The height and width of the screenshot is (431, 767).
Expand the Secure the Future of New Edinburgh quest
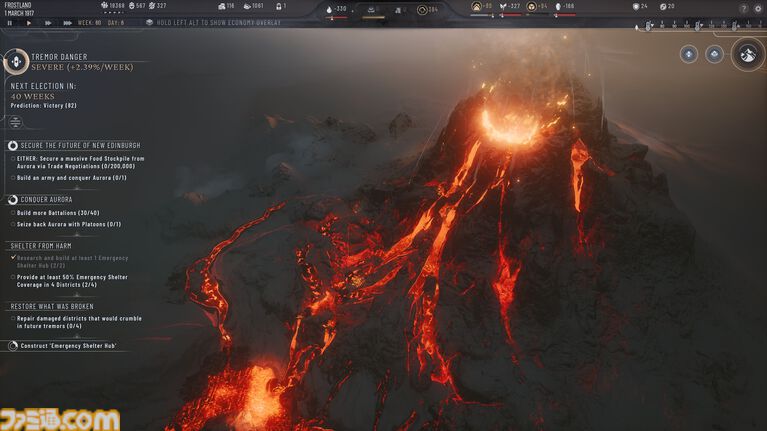(13, 145)
